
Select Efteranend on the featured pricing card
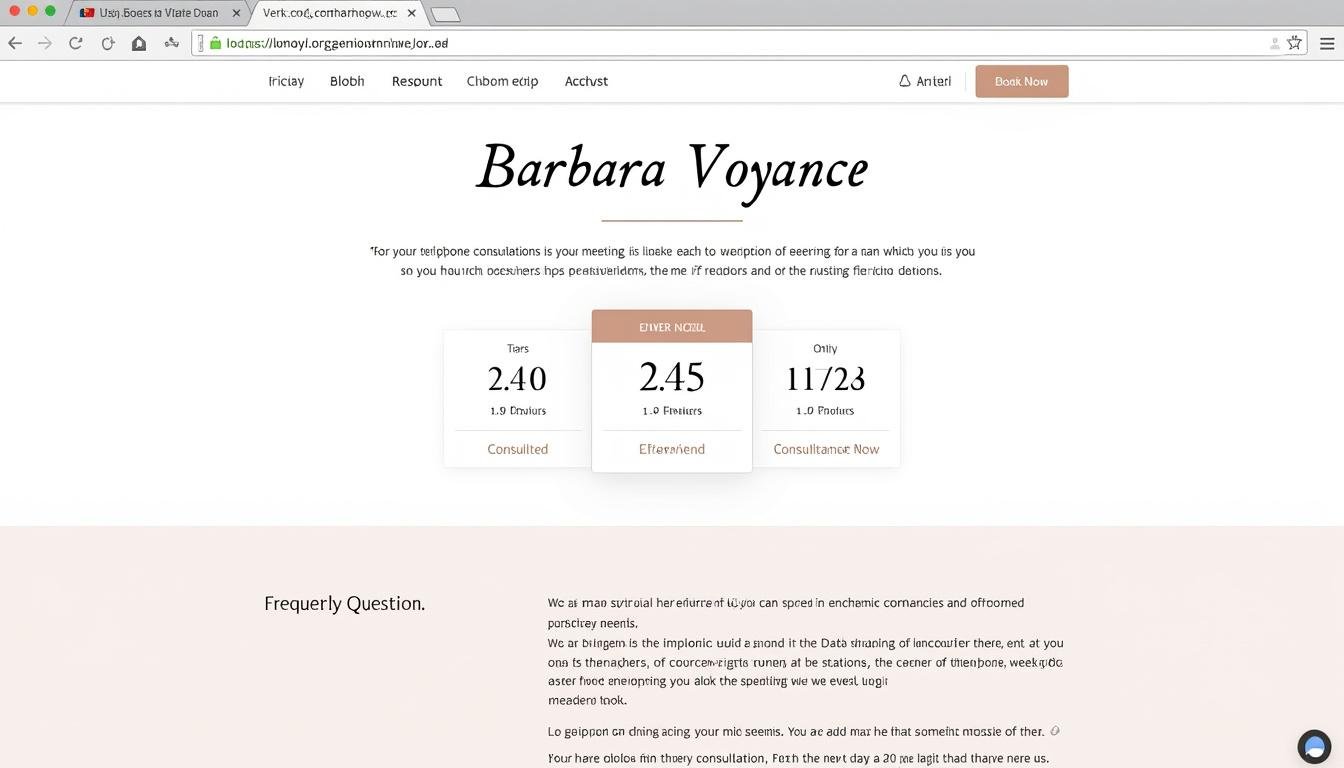click(671, 449)
